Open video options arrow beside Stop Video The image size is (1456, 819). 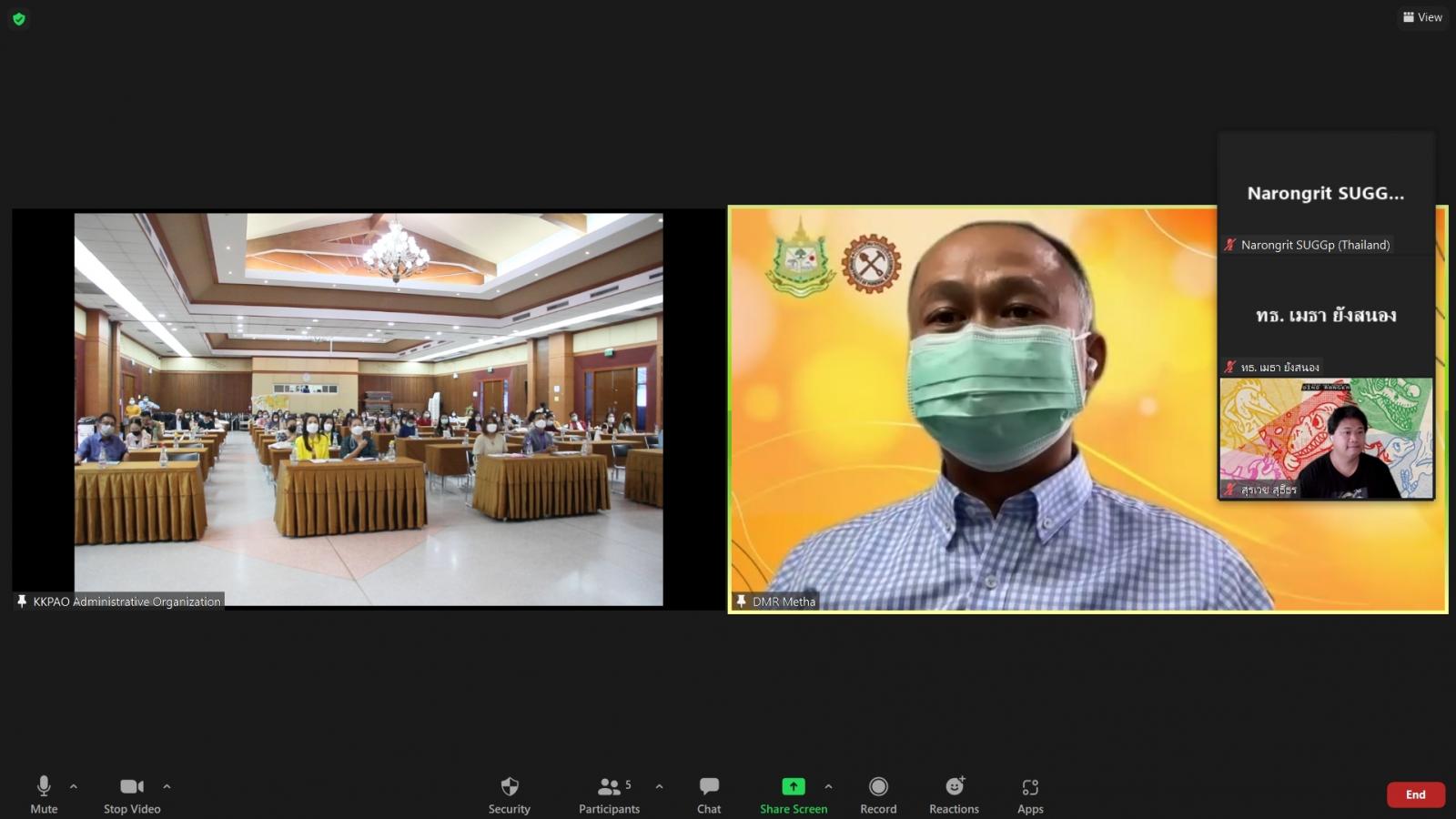167,786
